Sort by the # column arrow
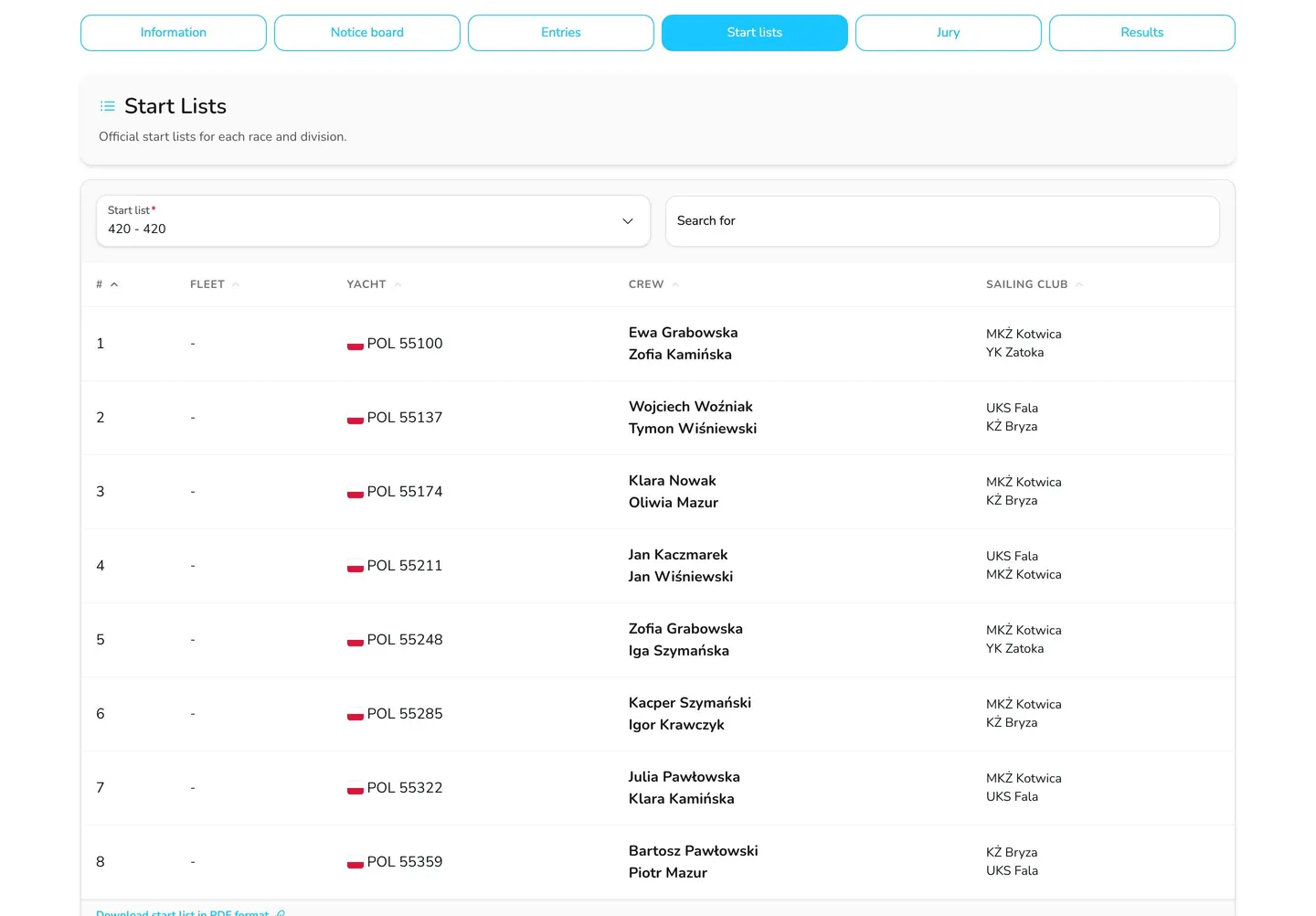This screenshot has height=916, width=1316. point(114,284)
